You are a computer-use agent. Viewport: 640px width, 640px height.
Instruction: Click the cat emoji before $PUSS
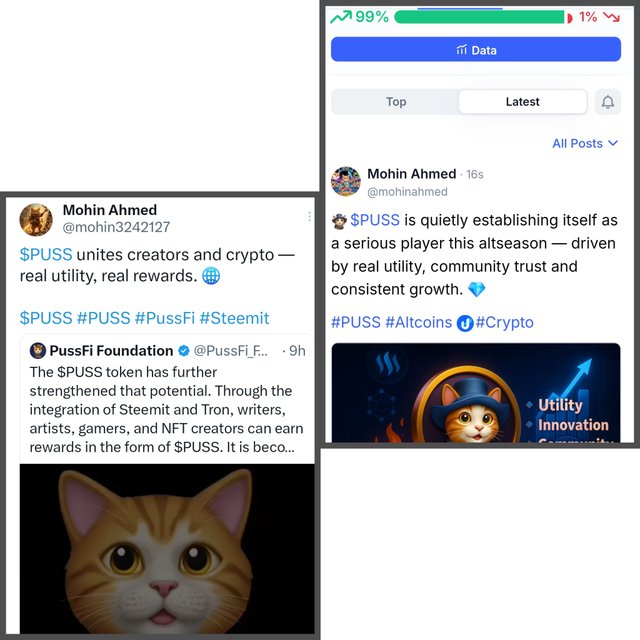(x=339, y=221)
